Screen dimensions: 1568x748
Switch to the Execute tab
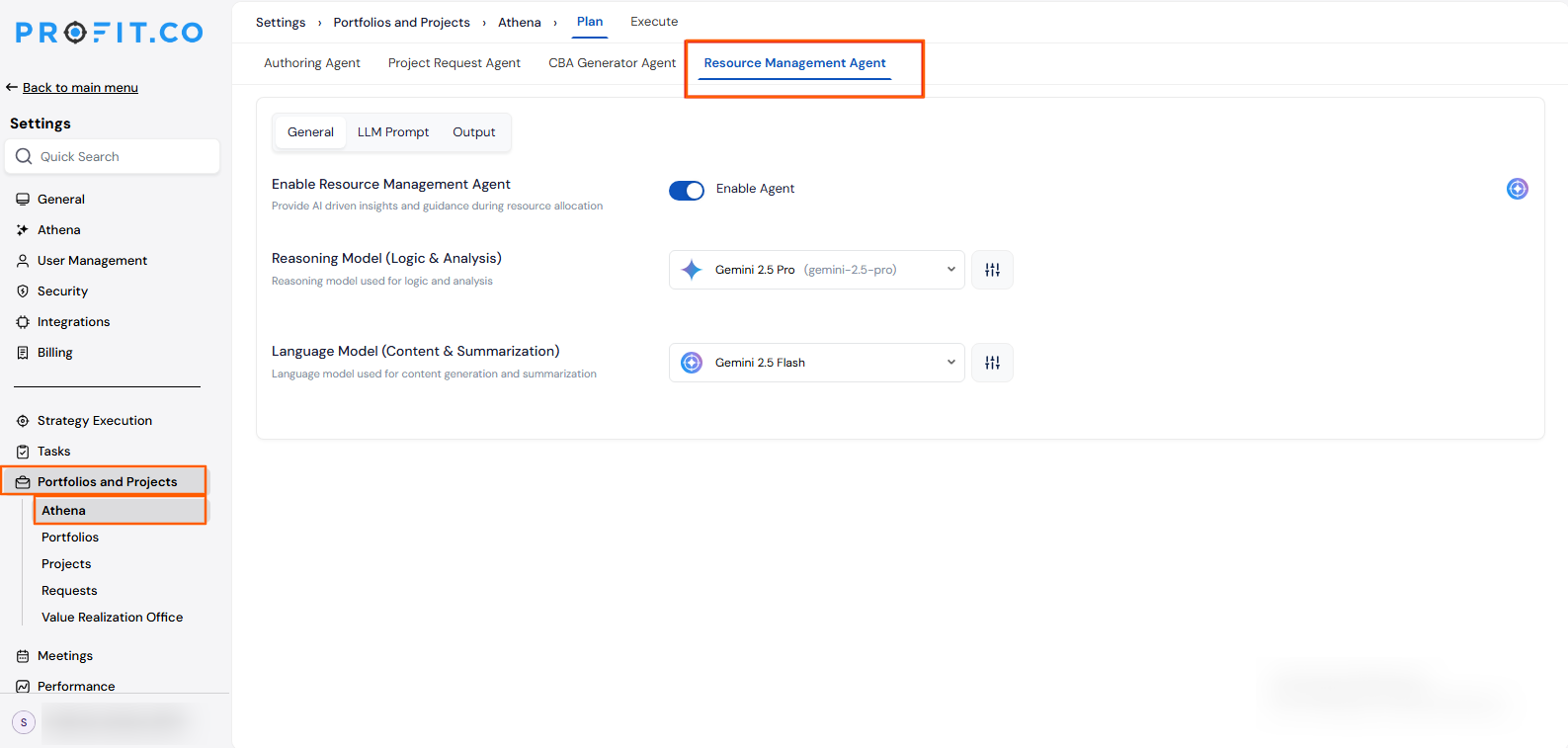pyautogui.click(x=654, y=22)
